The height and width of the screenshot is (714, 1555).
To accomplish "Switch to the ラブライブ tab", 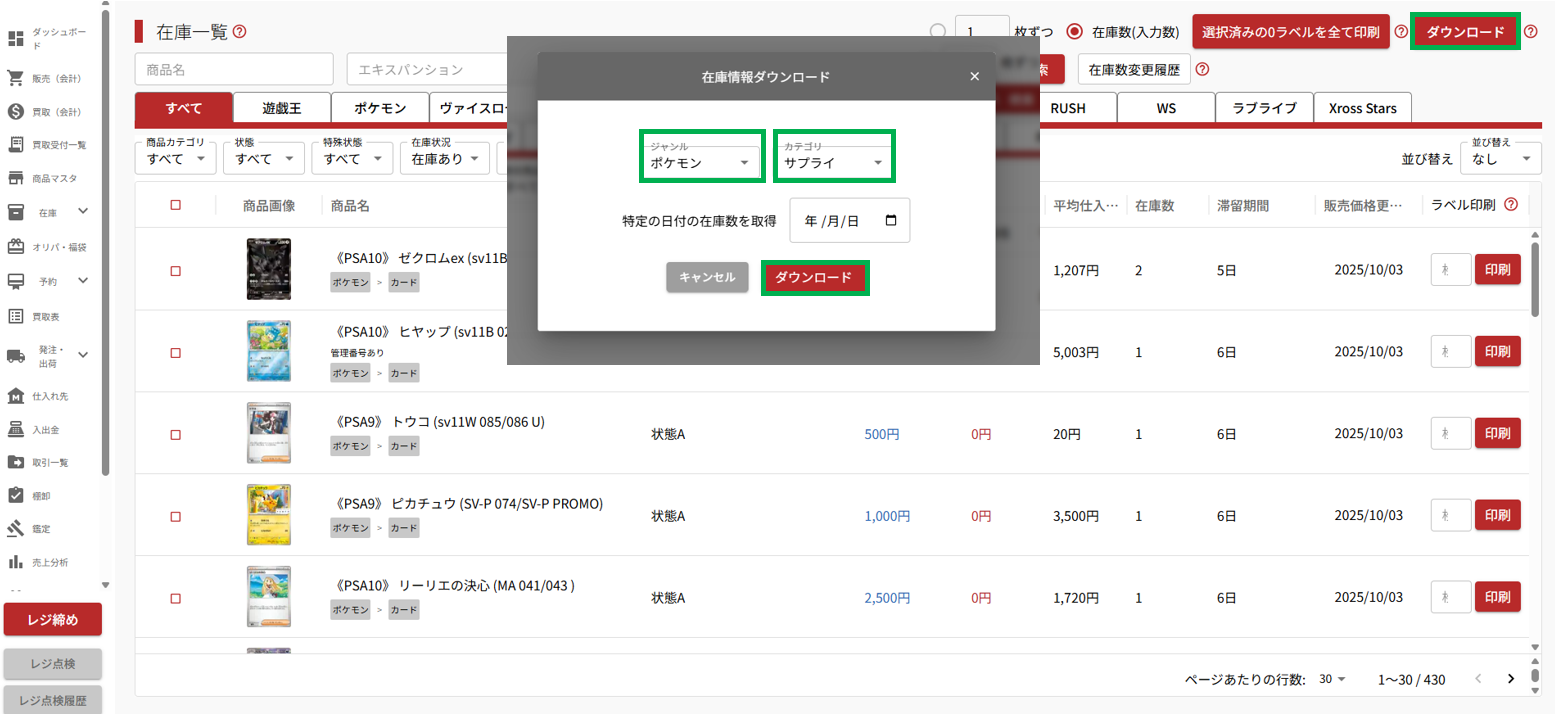I will (1264, 108).
